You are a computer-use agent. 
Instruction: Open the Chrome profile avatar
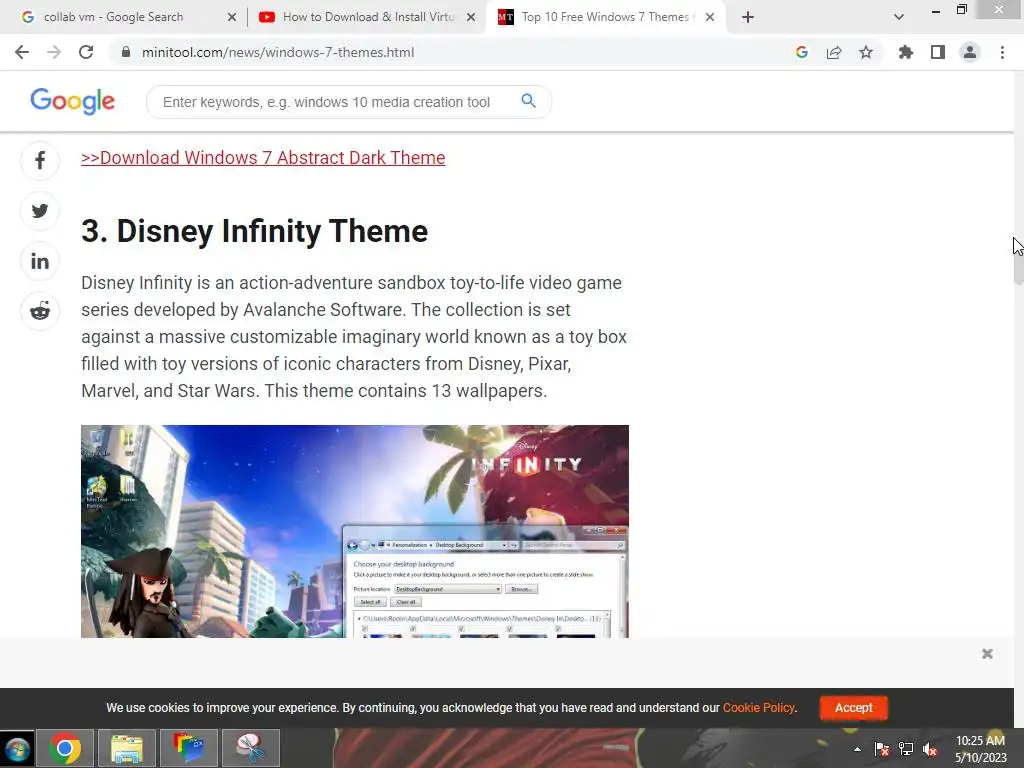[x=970, y=52]
